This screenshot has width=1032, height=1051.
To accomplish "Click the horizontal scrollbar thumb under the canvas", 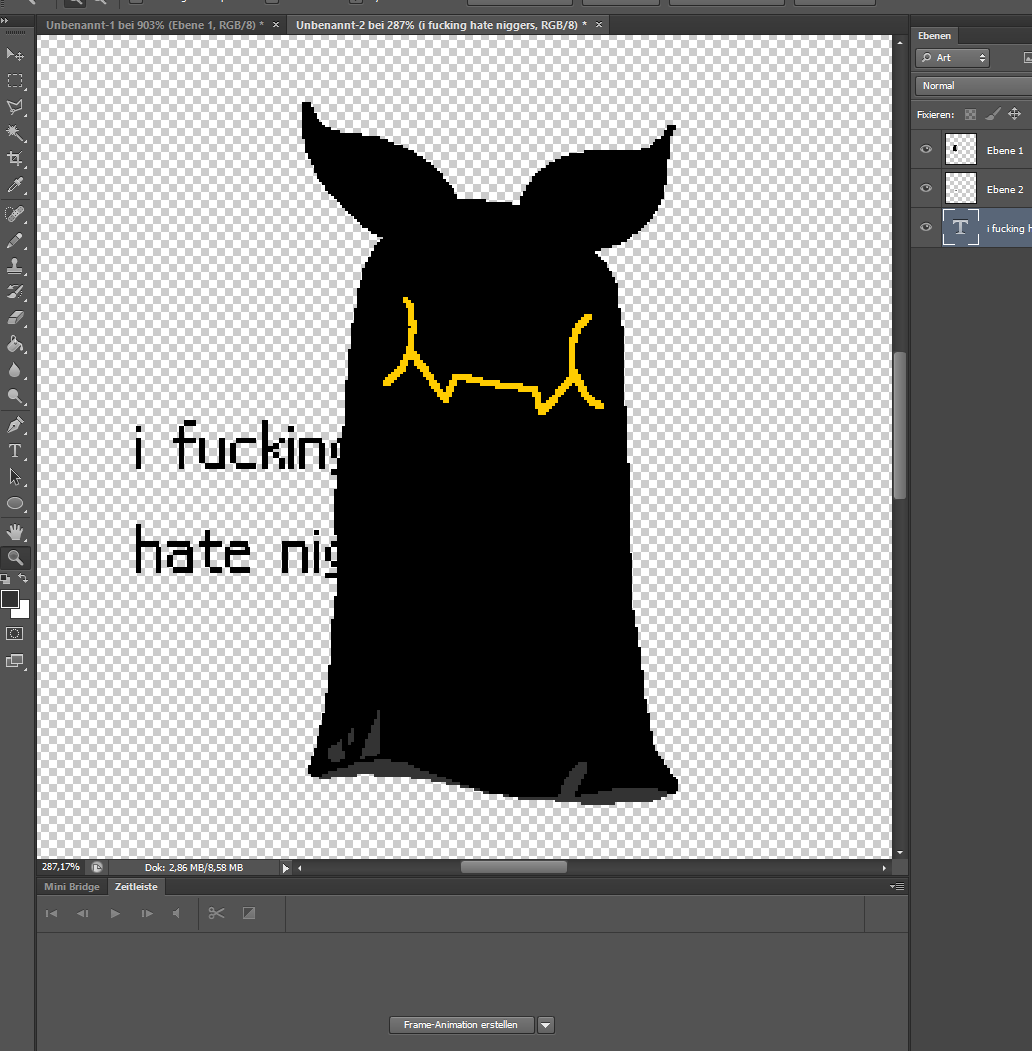I will click(514, 867).
